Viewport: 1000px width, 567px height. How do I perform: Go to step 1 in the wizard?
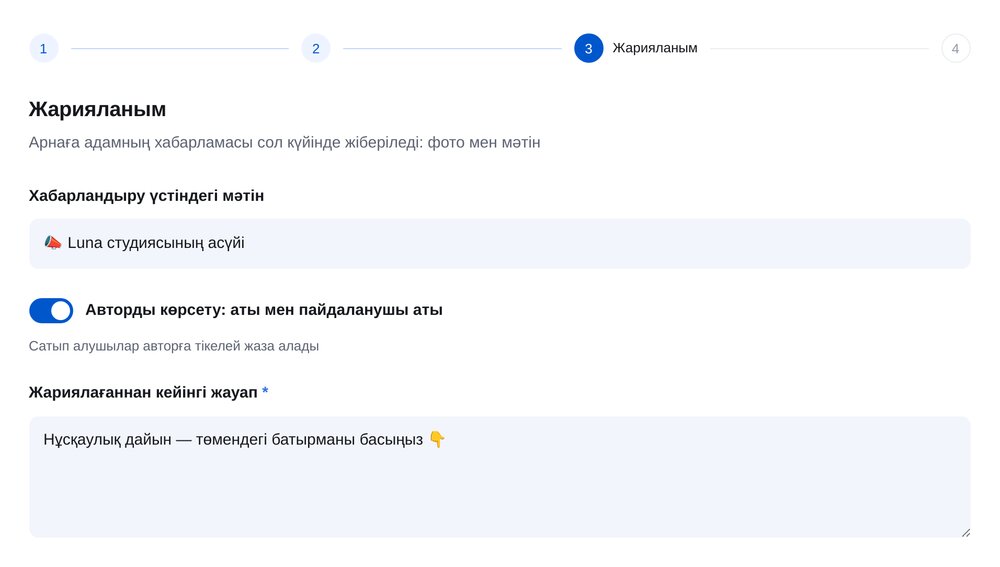(x=43, y=48)
